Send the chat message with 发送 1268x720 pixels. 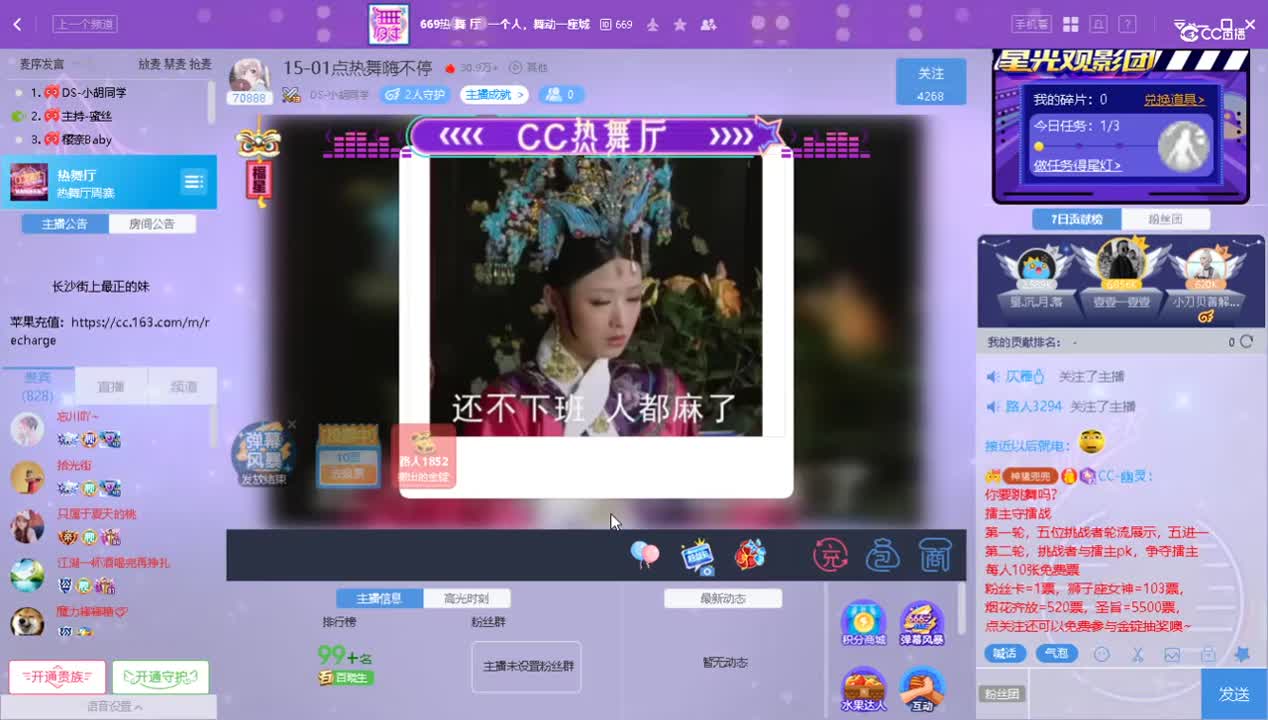pos(1234,694)
